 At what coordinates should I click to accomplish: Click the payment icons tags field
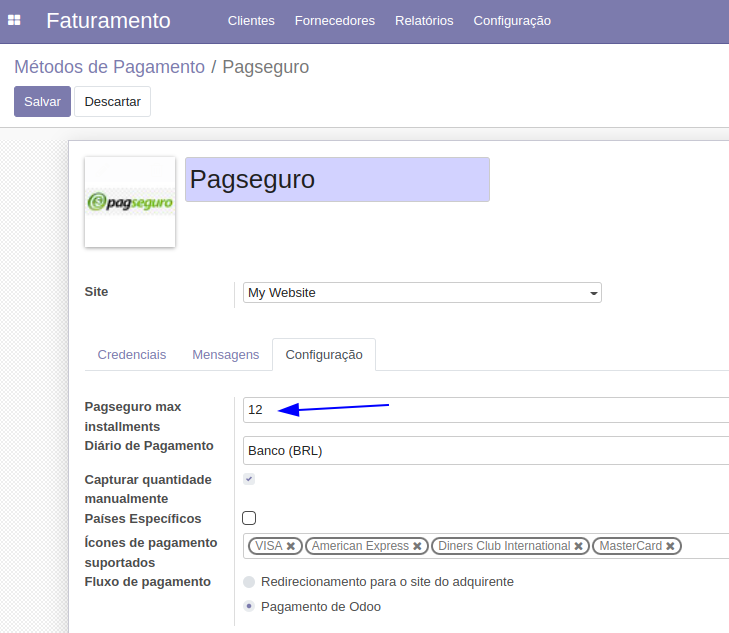[486, 546]
